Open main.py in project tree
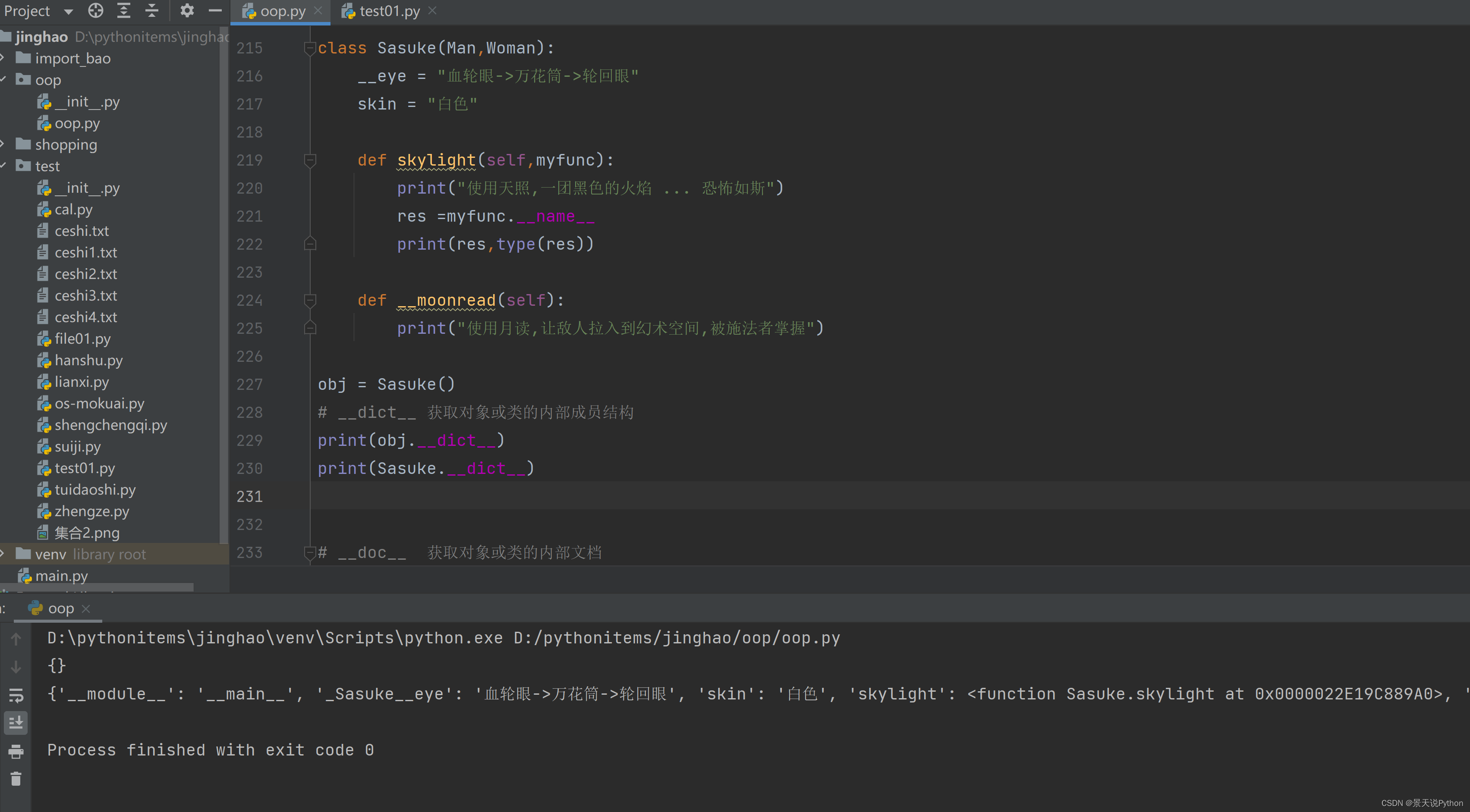1470x812 pixels. pyautogui.click(x=62, y=576)
